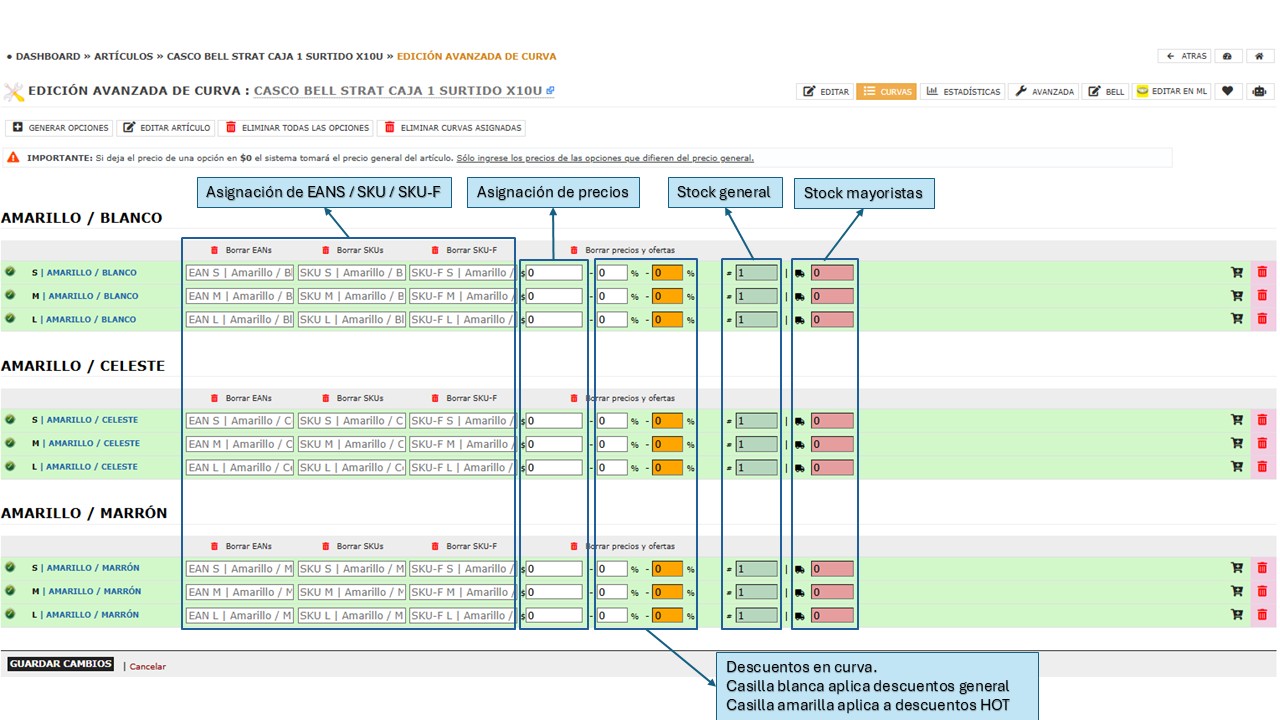Delete the L Amarillo / Marrón option row
This screenshot has height=720, width=1280.
coord(1262,615)
